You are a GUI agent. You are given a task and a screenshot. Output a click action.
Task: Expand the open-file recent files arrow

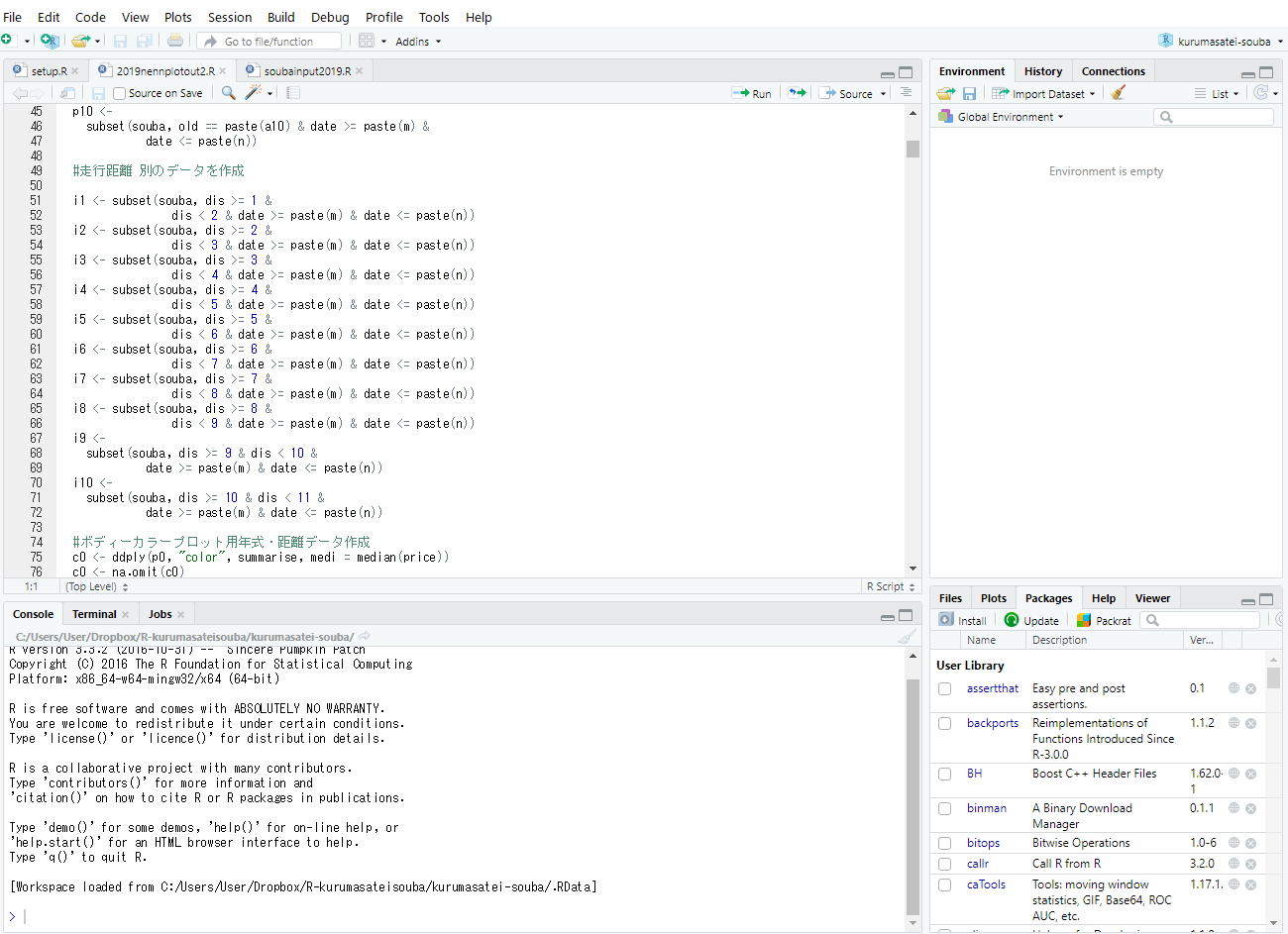97,42
